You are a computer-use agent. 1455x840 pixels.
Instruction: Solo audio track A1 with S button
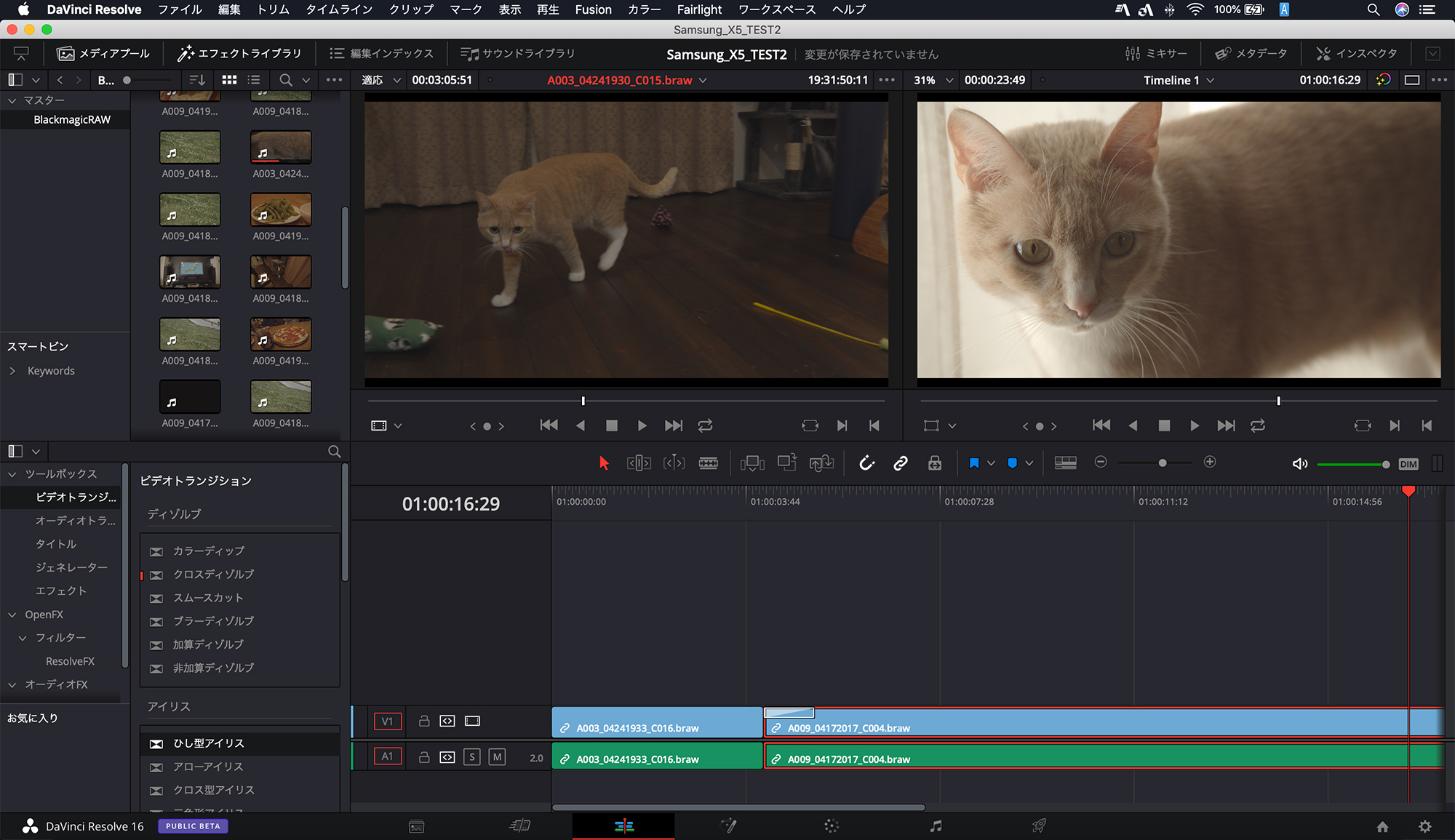click(x=471, y=757)
